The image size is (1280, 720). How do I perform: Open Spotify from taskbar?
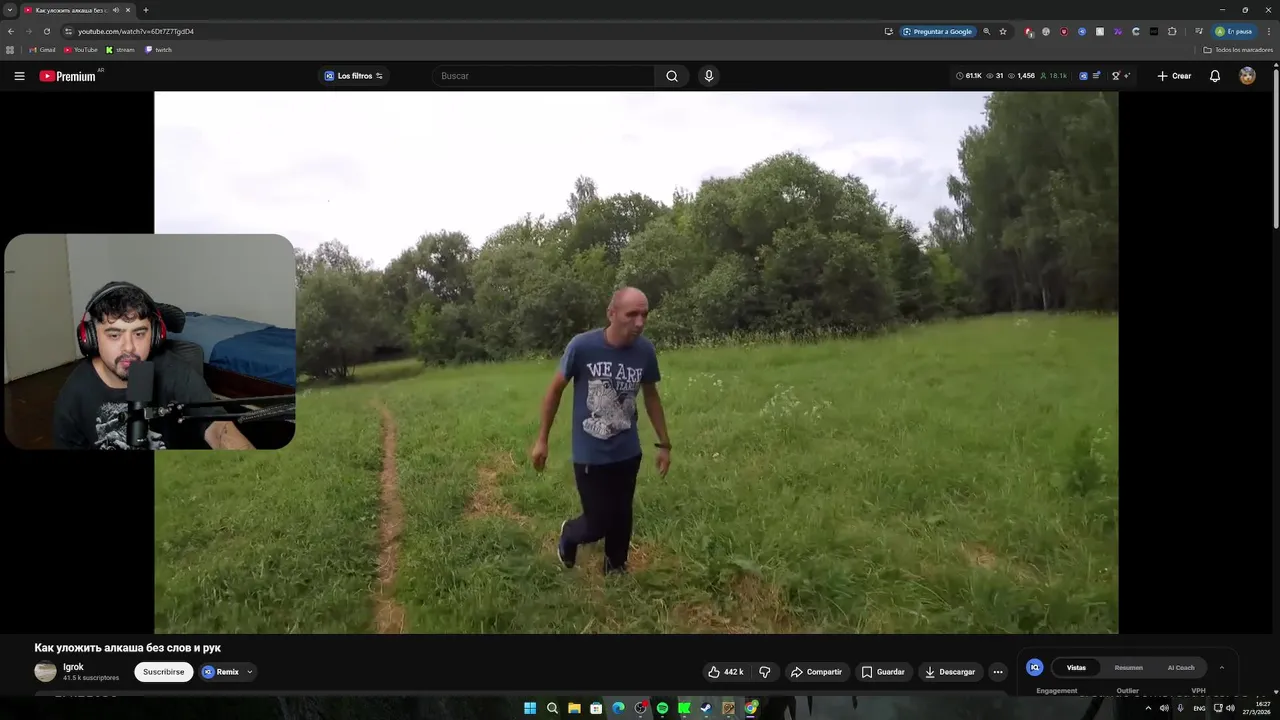point(662,708)
